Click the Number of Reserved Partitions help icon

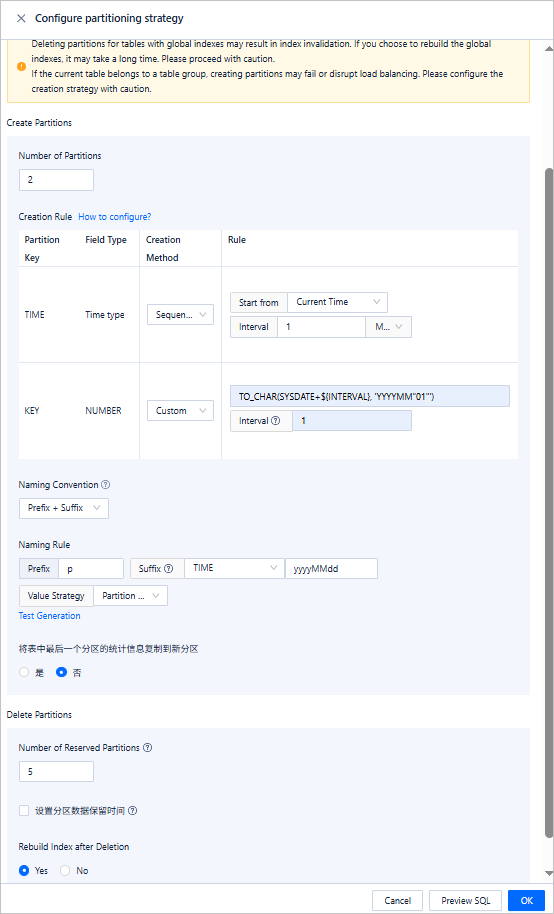click(x=148, y=748)
